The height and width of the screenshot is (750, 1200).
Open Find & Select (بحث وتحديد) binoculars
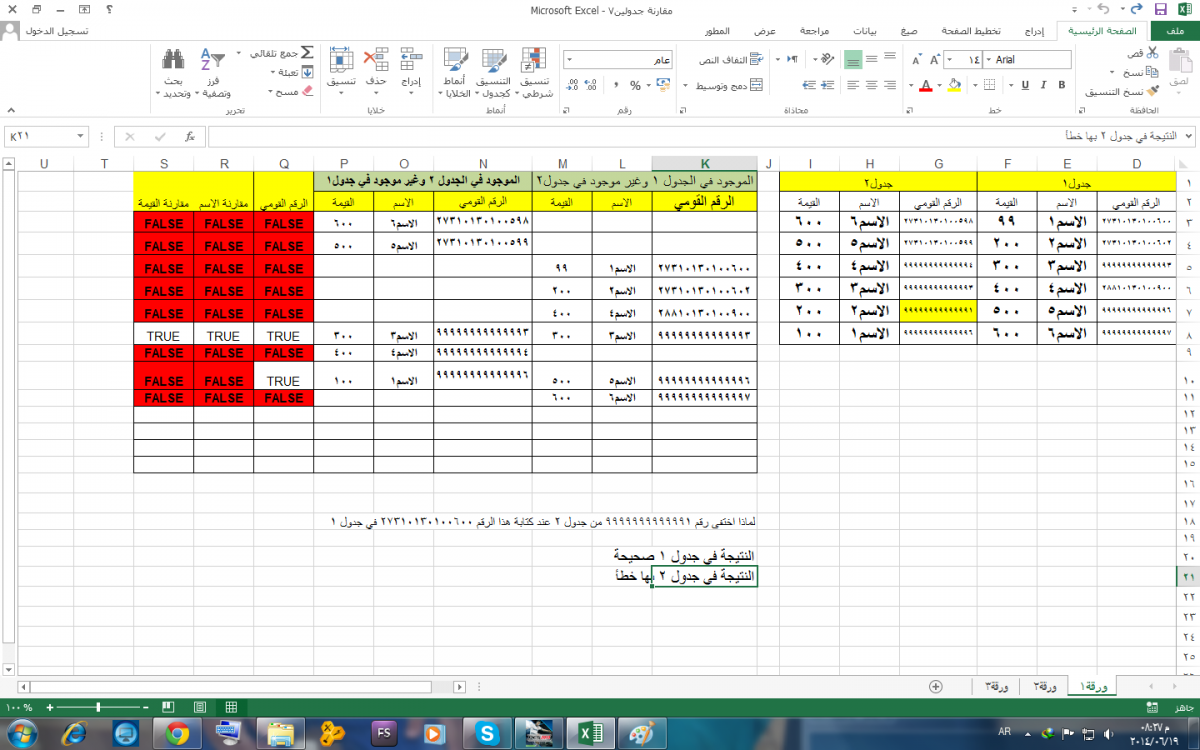[x=172, y=72]
